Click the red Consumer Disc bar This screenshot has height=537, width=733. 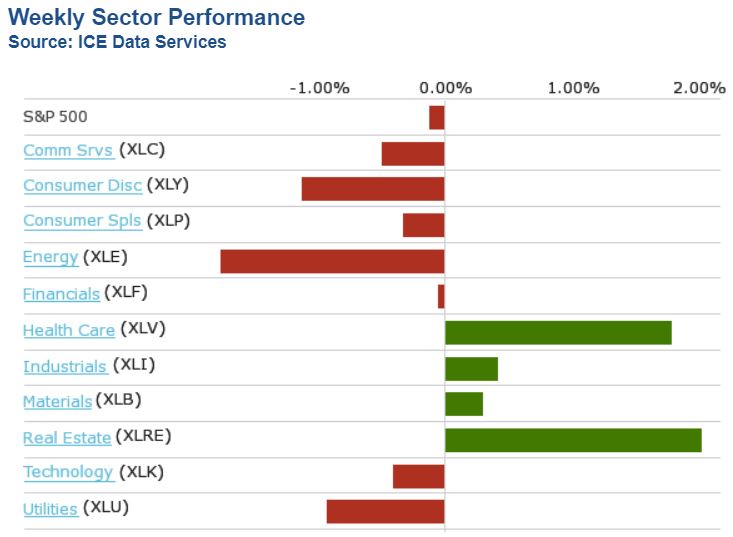click(x=373, y=189)
